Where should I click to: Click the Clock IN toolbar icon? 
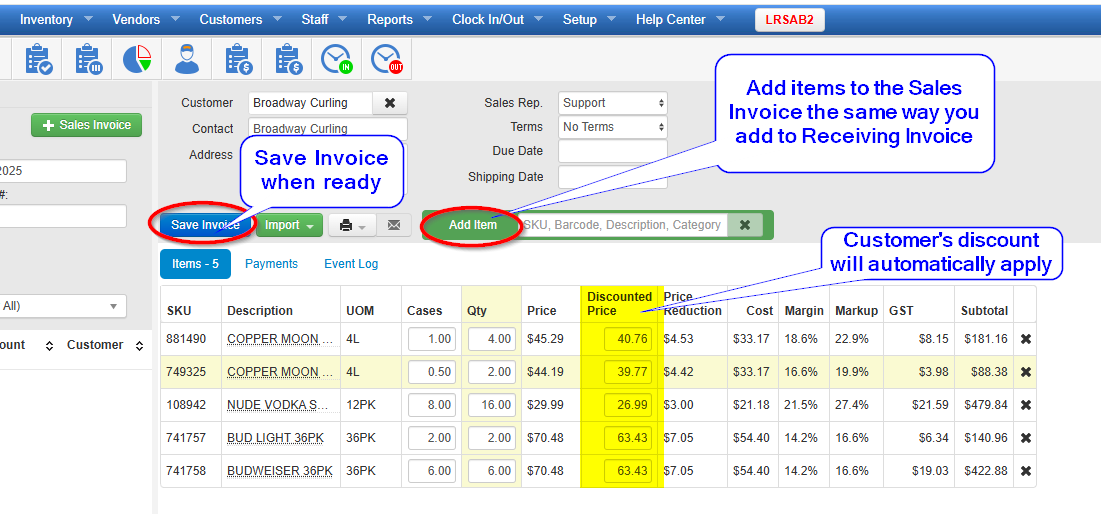(337, 60)
